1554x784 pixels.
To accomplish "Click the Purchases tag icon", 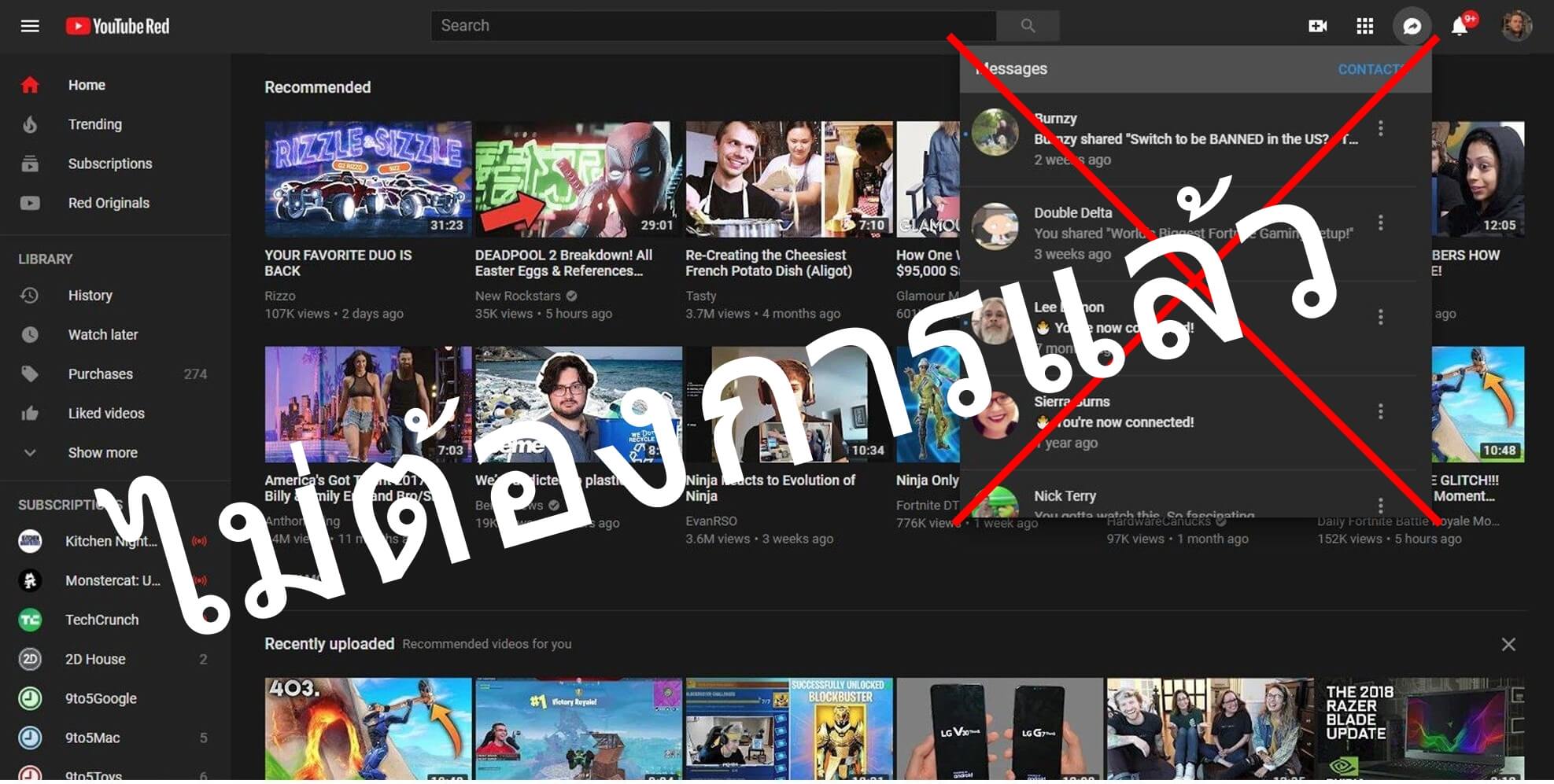I will (x=30, y=374).
